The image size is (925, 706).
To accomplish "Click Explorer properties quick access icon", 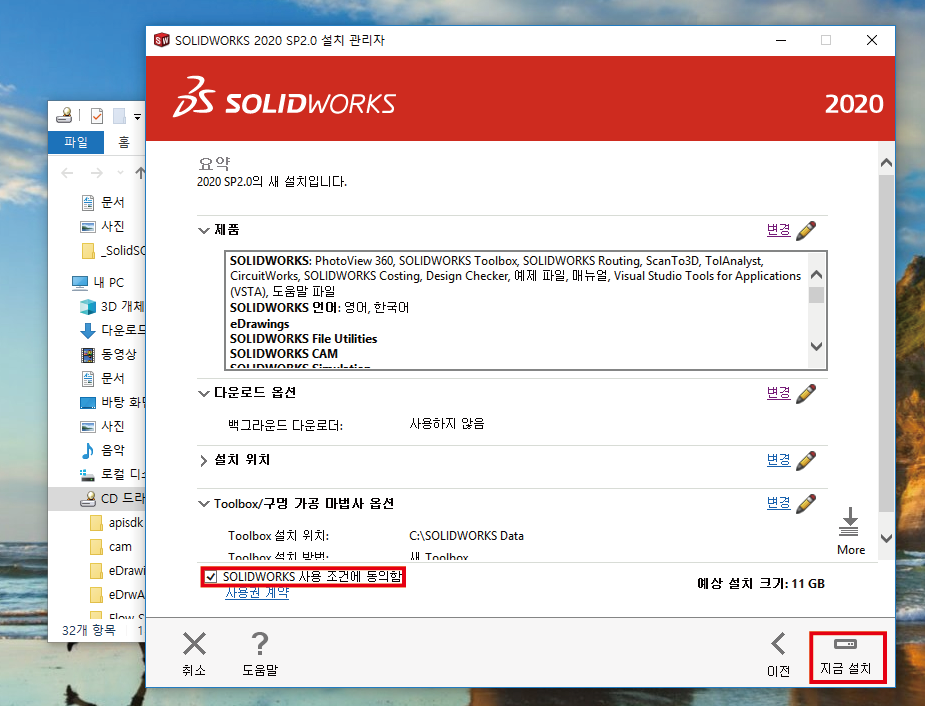I will coord(97,116).
